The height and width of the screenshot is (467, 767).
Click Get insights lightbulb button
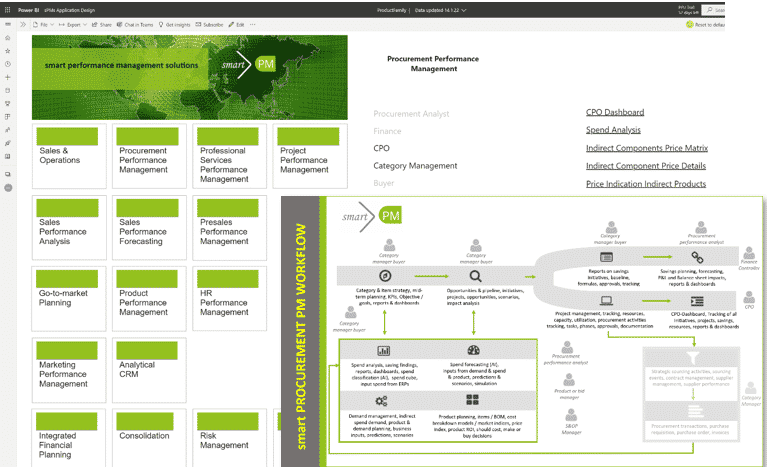[x=174, y=24]
